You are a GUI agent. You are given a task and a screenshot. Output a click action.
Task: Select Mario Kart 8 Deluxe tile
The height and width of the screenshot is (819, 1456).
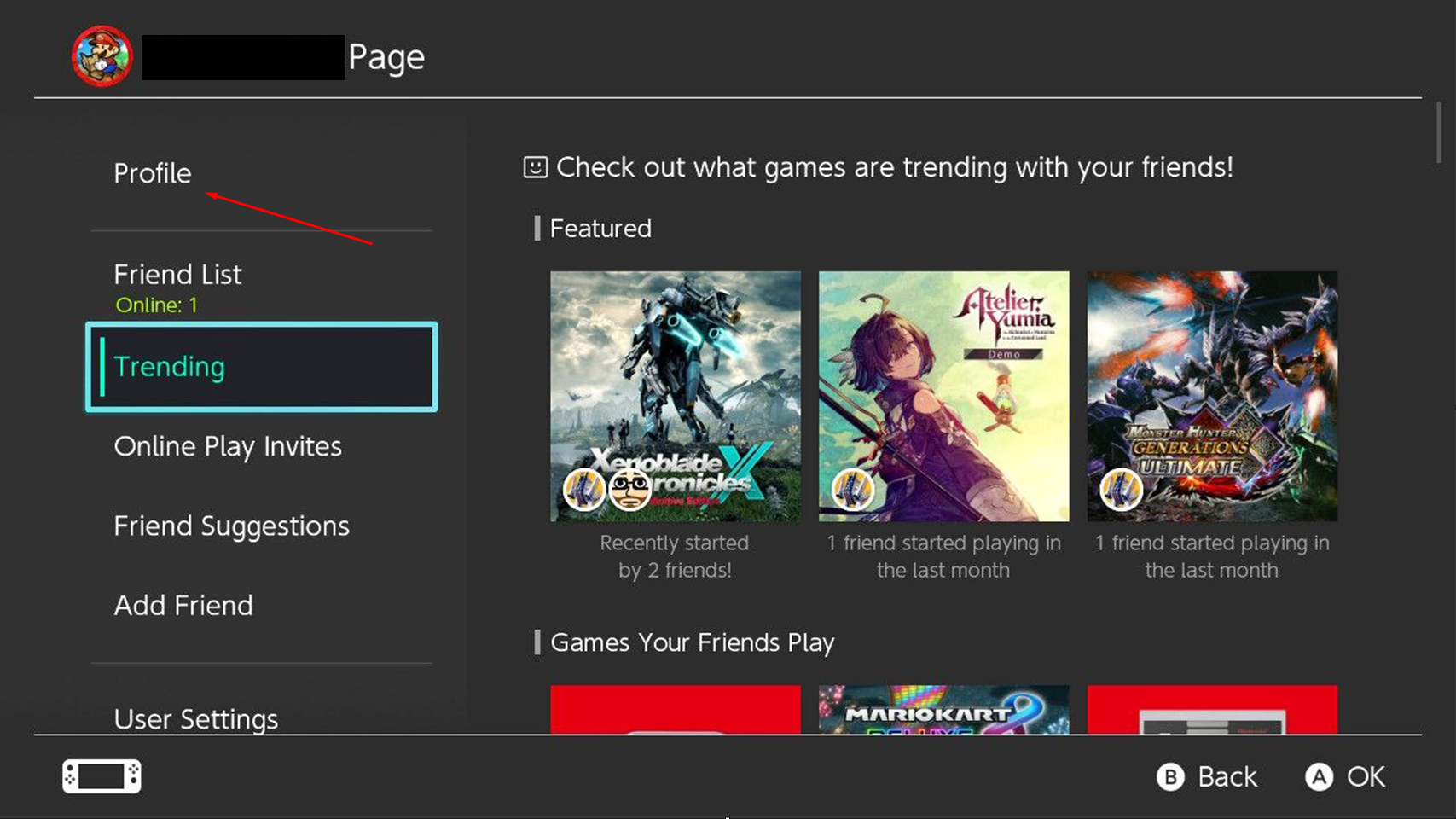(x=943, y=709)
